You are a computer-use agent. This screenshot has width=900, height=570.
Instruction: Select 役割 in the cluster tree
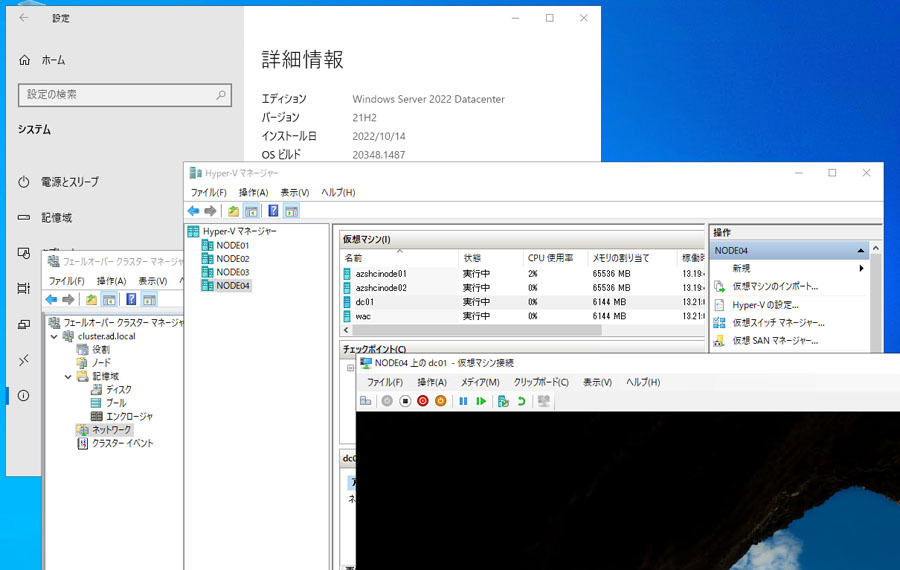tap(100, 350)
